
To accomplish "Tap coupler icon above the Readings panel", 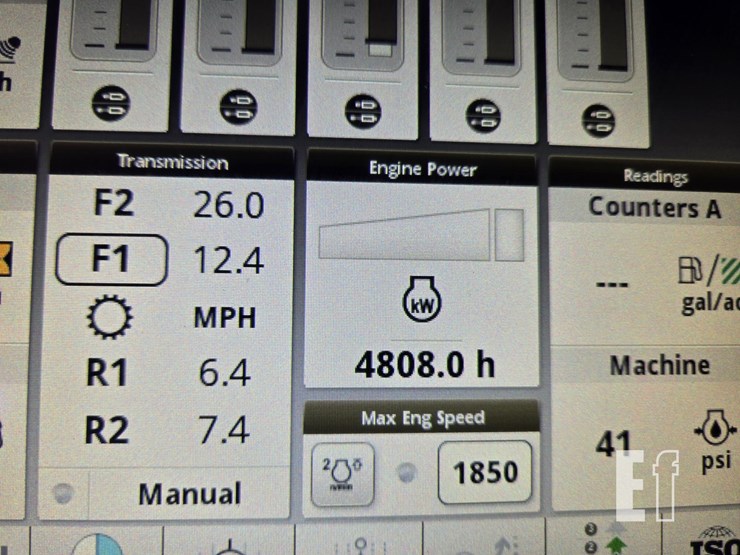I will [x=598, y=121].
